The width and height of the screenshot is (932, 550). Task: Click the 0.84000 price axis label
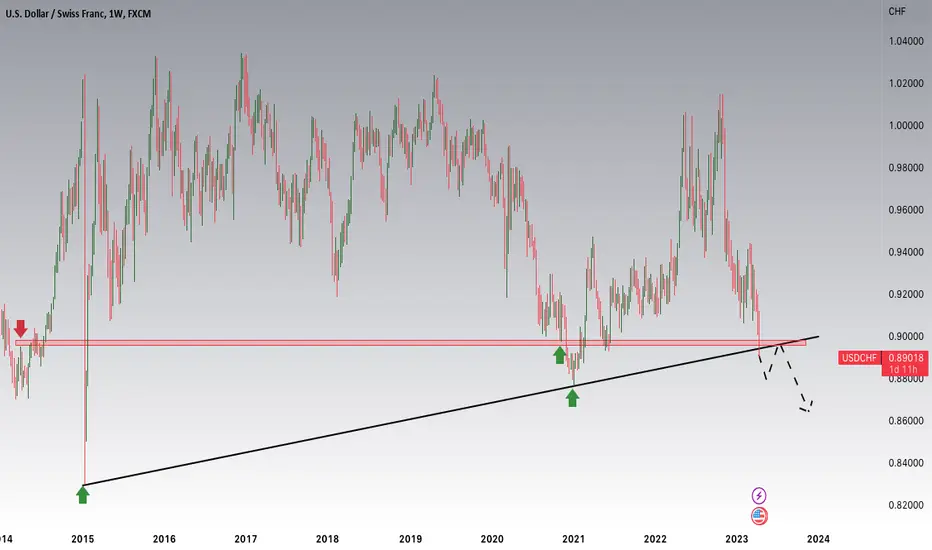[906, 463]
